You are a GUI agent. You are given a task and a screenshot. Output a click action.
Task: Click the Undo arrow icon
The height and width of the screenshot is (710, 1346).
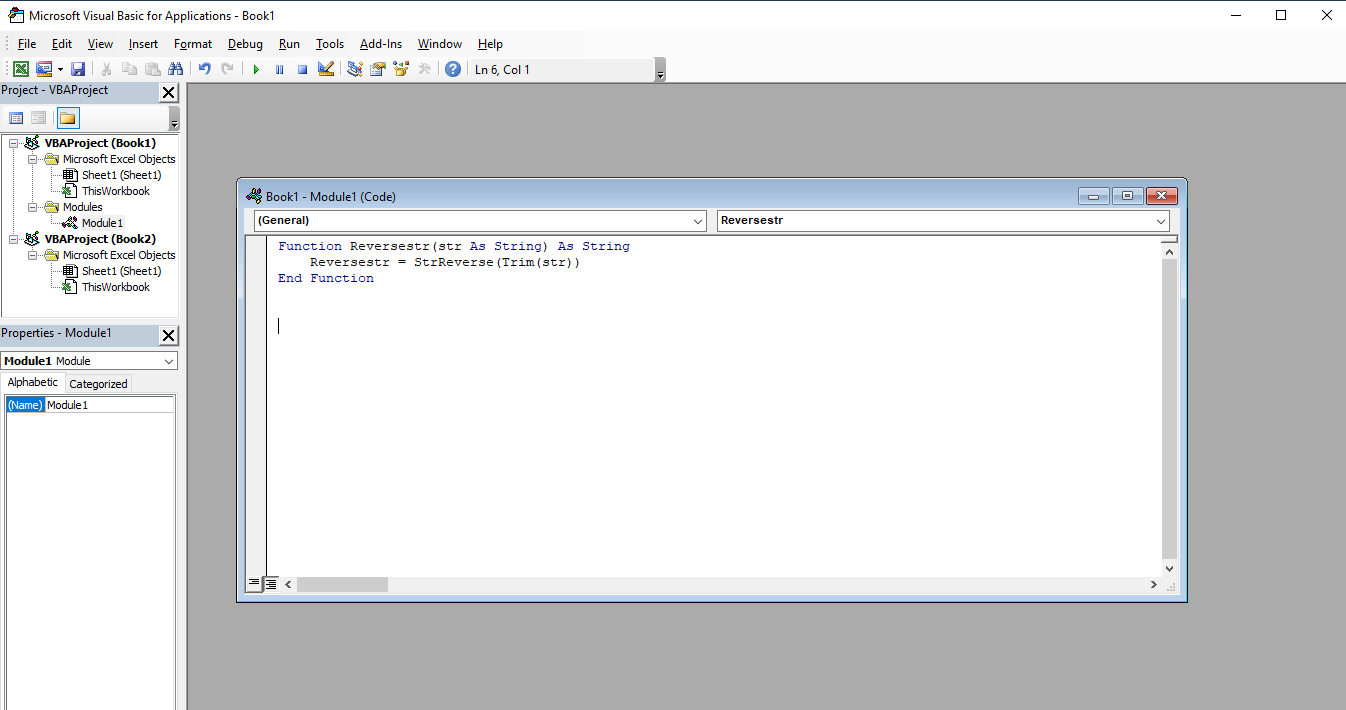click(x=204, y=69)
